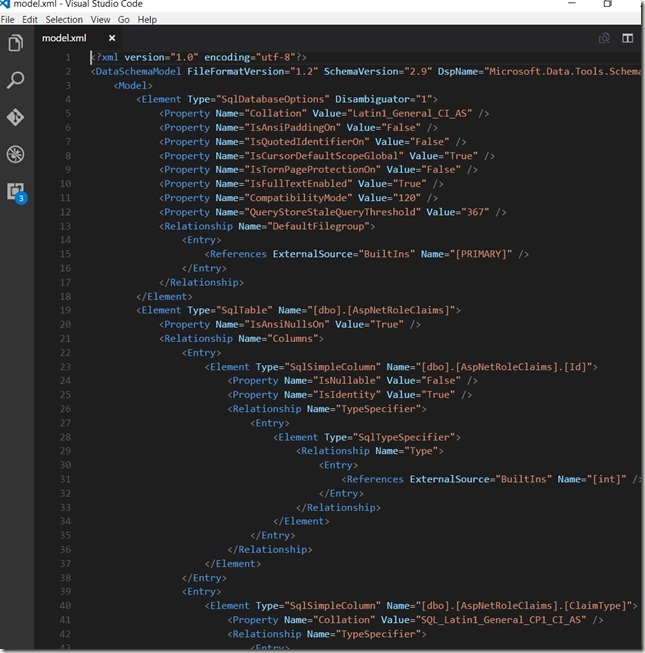Click "[dbo].[AspNetRoleClaims].[ClaimType]" on line 40
The width and height of the screenshot is (645, 653).
coord(524,606)
